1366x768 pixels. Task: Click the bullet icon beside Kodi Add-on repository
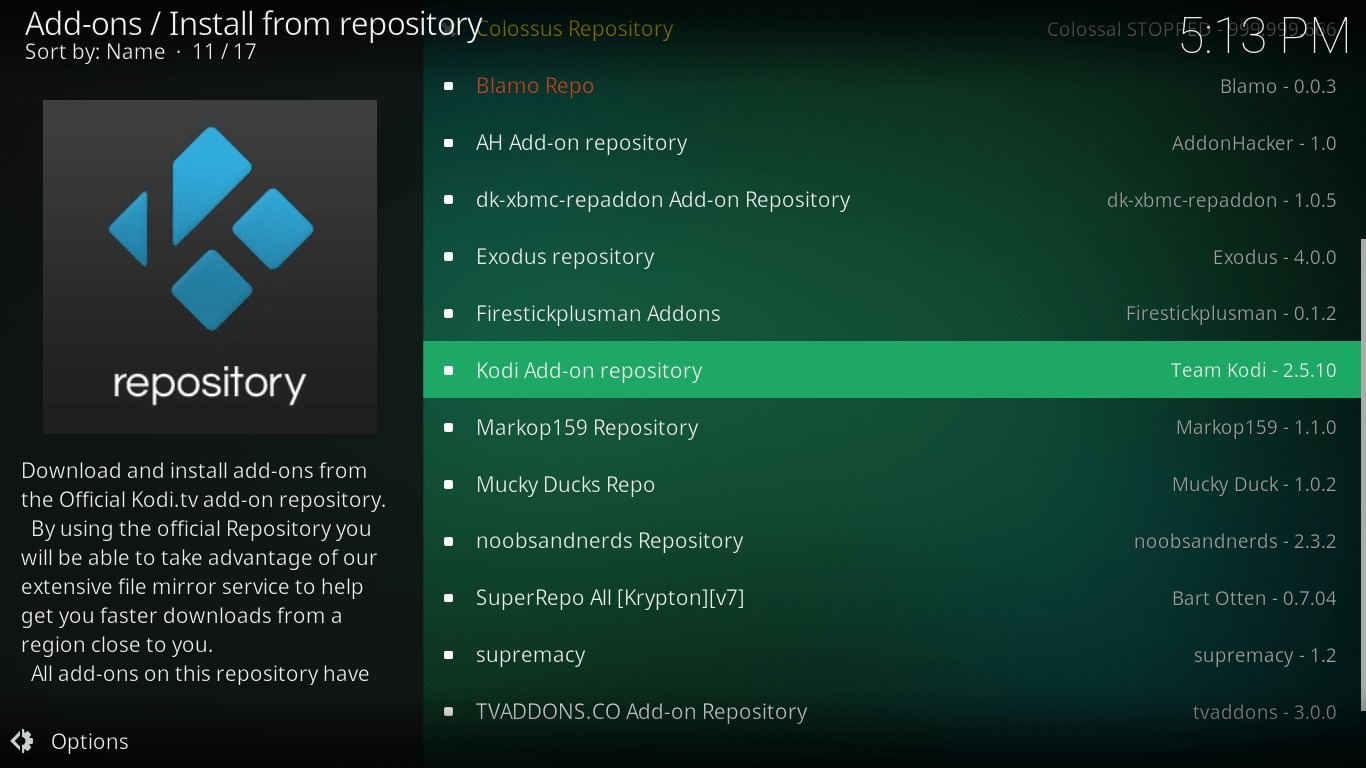coord(449,370)
